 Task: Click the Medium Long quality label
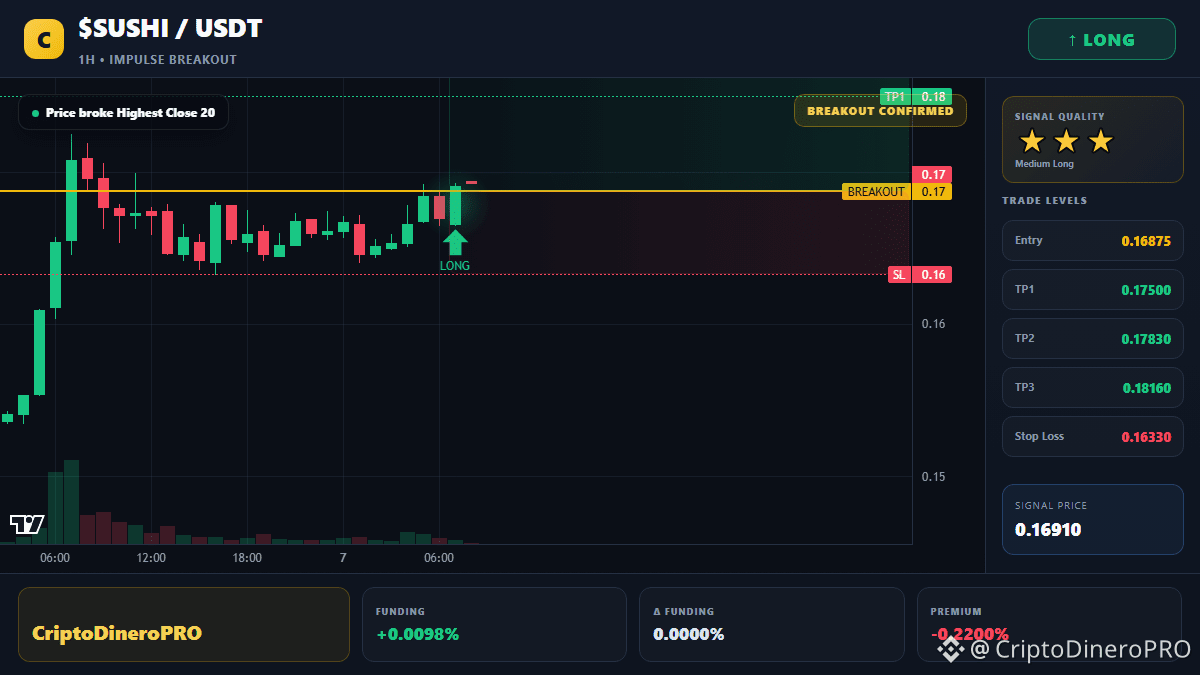pyautogui.click(x=1044, y=164)
